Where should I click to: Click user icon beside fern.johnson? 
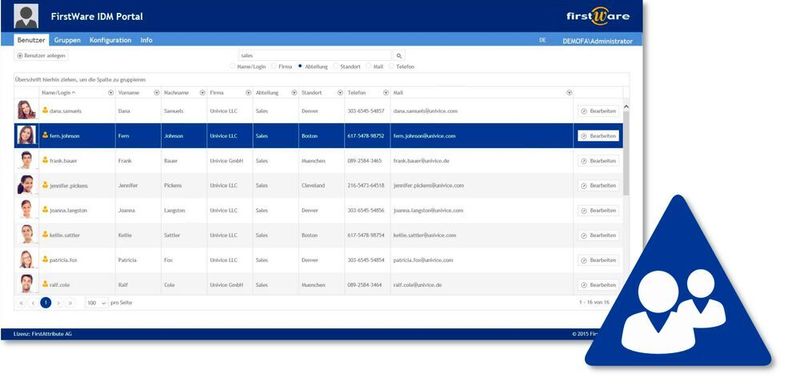[x=45, y=135]
